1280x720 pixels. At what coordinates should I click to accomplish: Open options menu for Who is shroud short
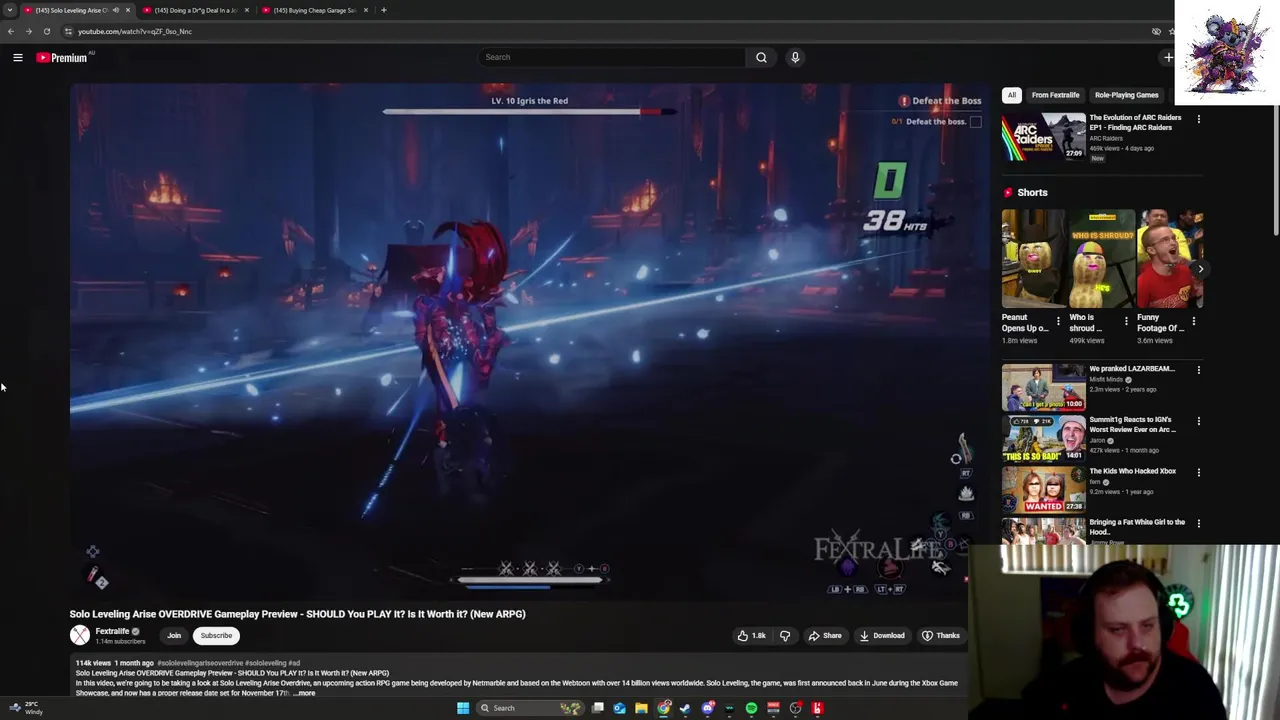tap(1126, 321)
